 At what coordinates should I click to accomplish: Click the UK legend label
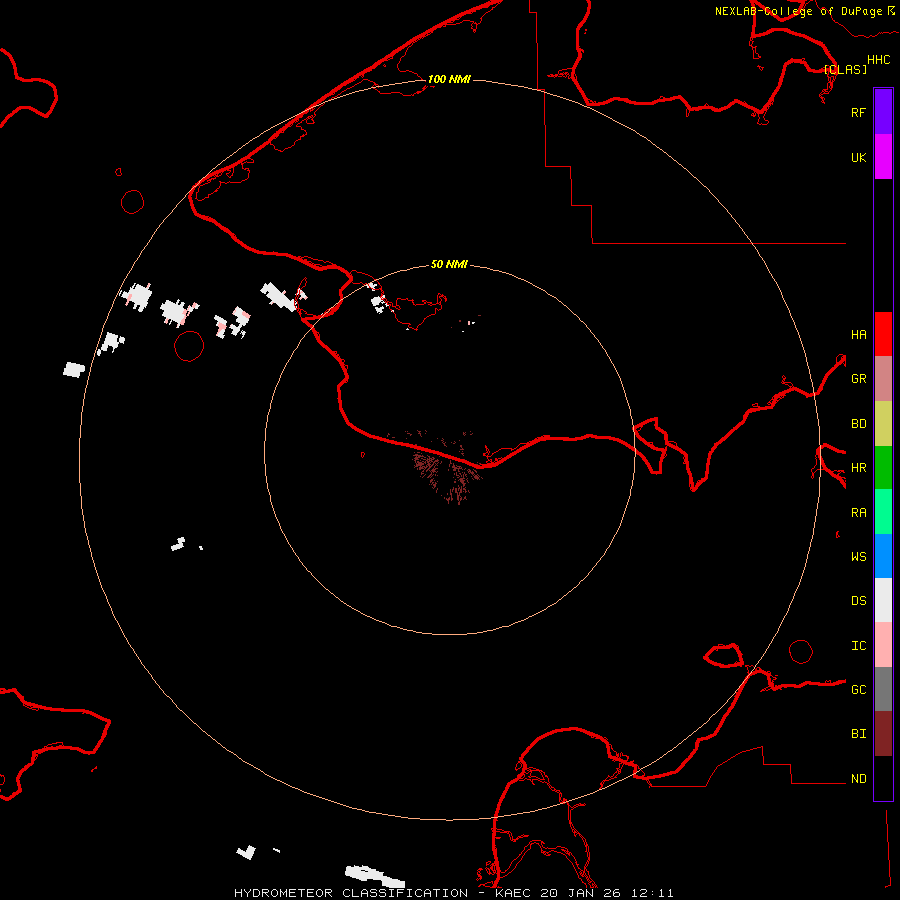tap(858, 157)
